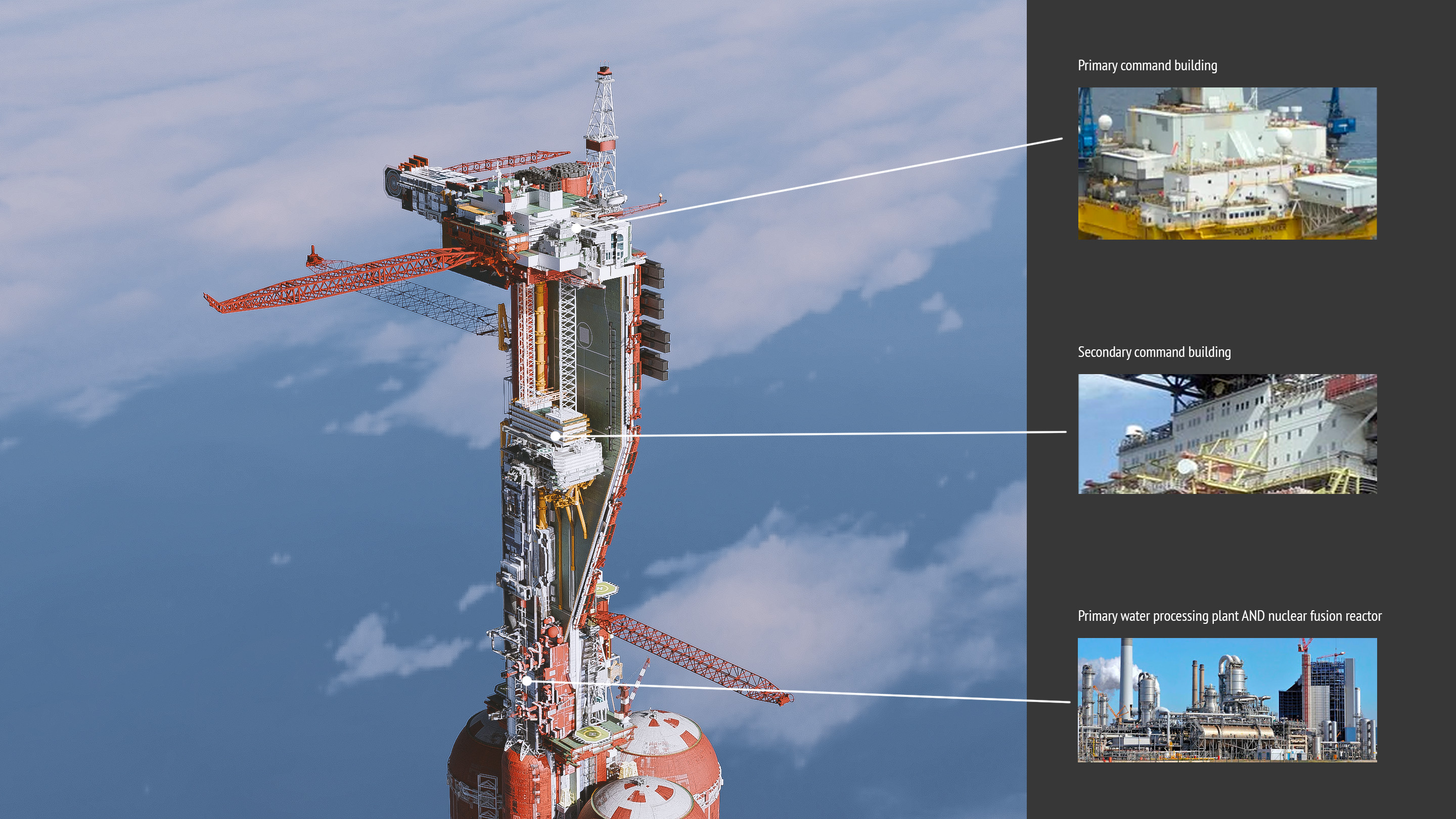Viewport: 1456px width, 819px height.
Task: Open the Secondary command building reference photo
Action: tap(1227, 434)
